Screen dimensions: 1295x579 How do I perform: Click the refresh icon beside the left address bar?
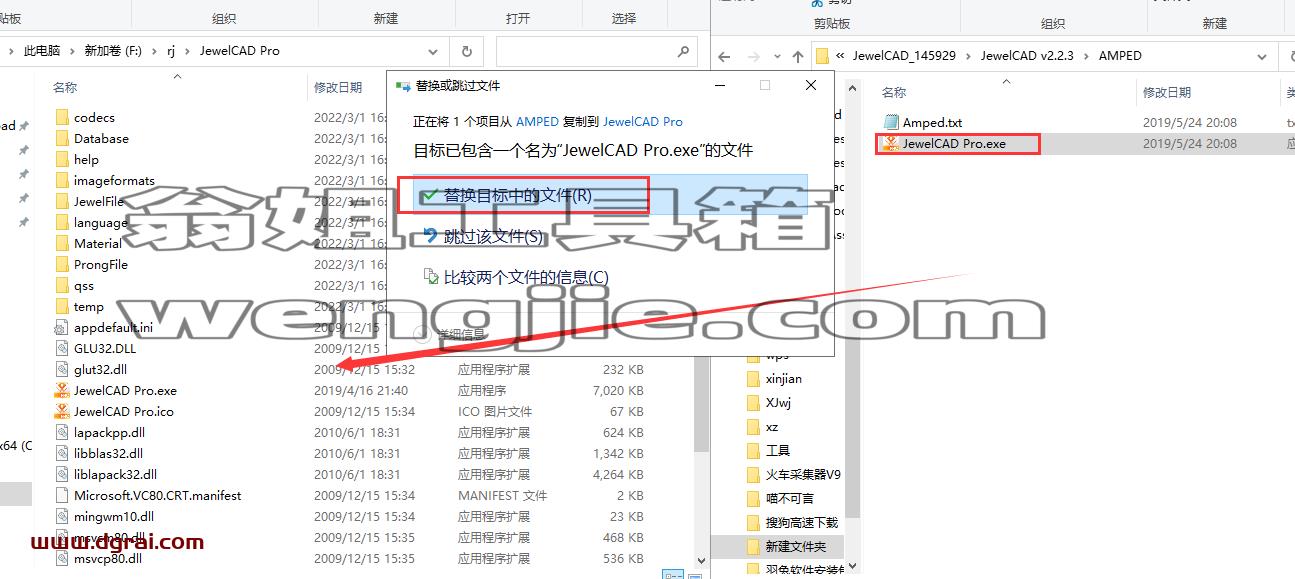[466, 51]
